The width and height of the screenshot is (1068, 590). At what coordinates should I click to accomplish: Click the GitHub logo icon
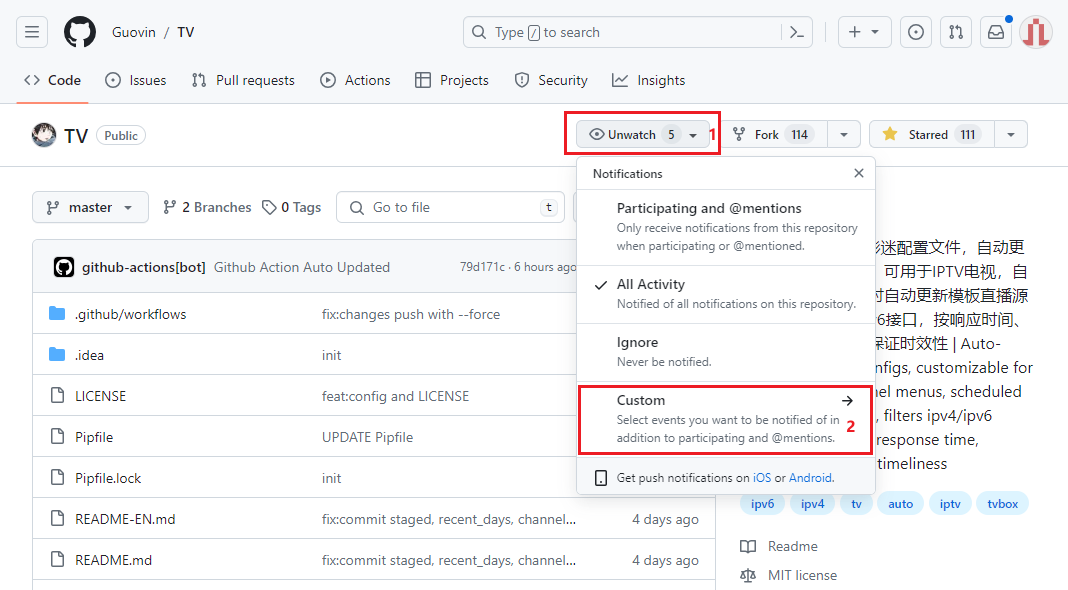[x=80, y=32]
